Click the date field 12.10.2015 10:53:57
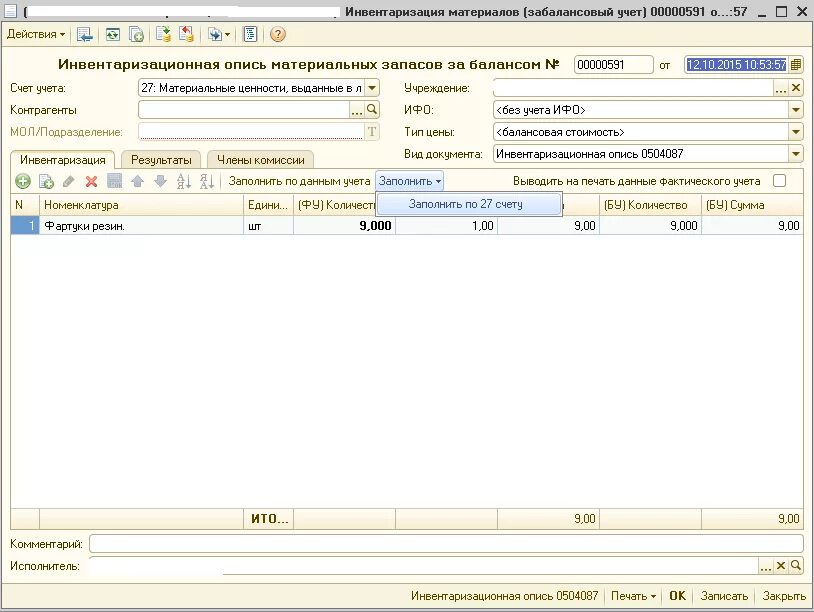Image resolution: width=814 pixels, height=612 pixels. coord(736,65)
